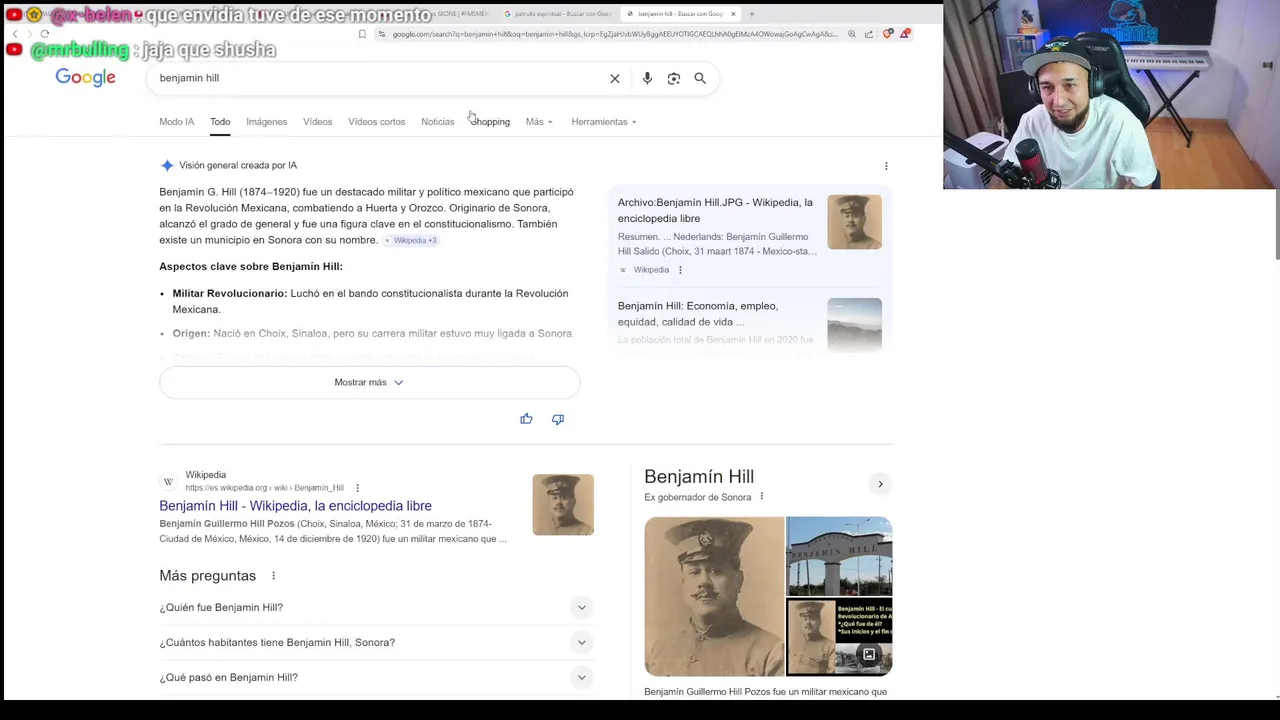Open the Herramientas dropdown
This screenshot has height=720, width=1280.
(x=604, y=122)
